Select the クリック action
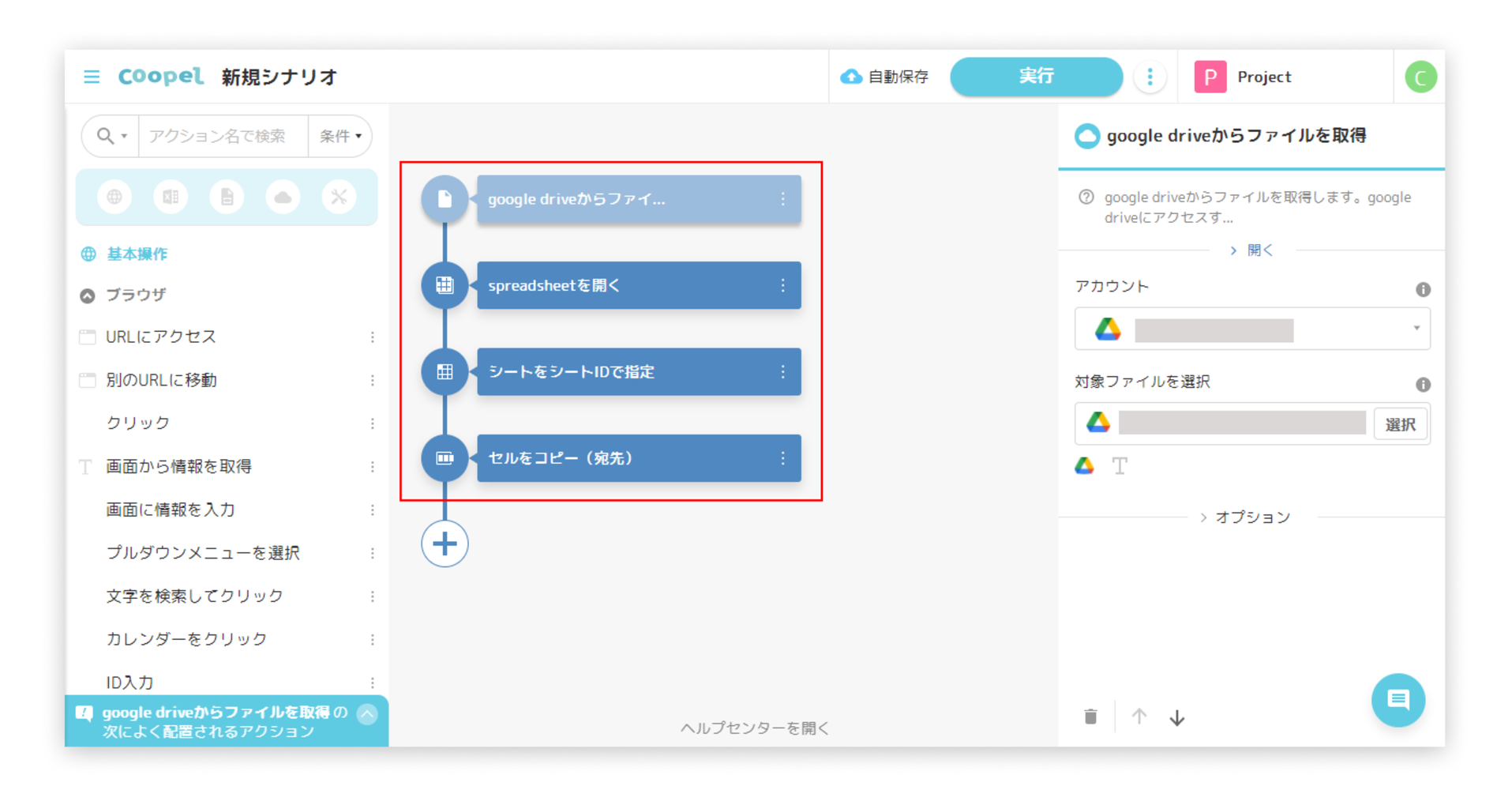This screenshot has width=1512, height=790. coord(138,423)
